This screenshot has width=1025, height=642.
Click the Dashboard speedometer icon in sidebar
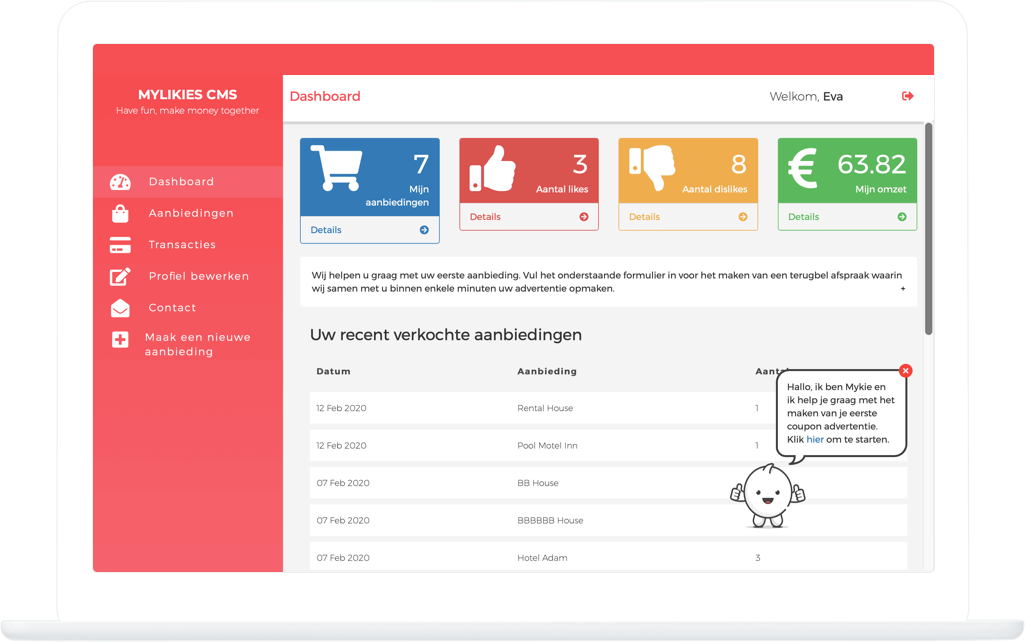click(x=120, y=182)
